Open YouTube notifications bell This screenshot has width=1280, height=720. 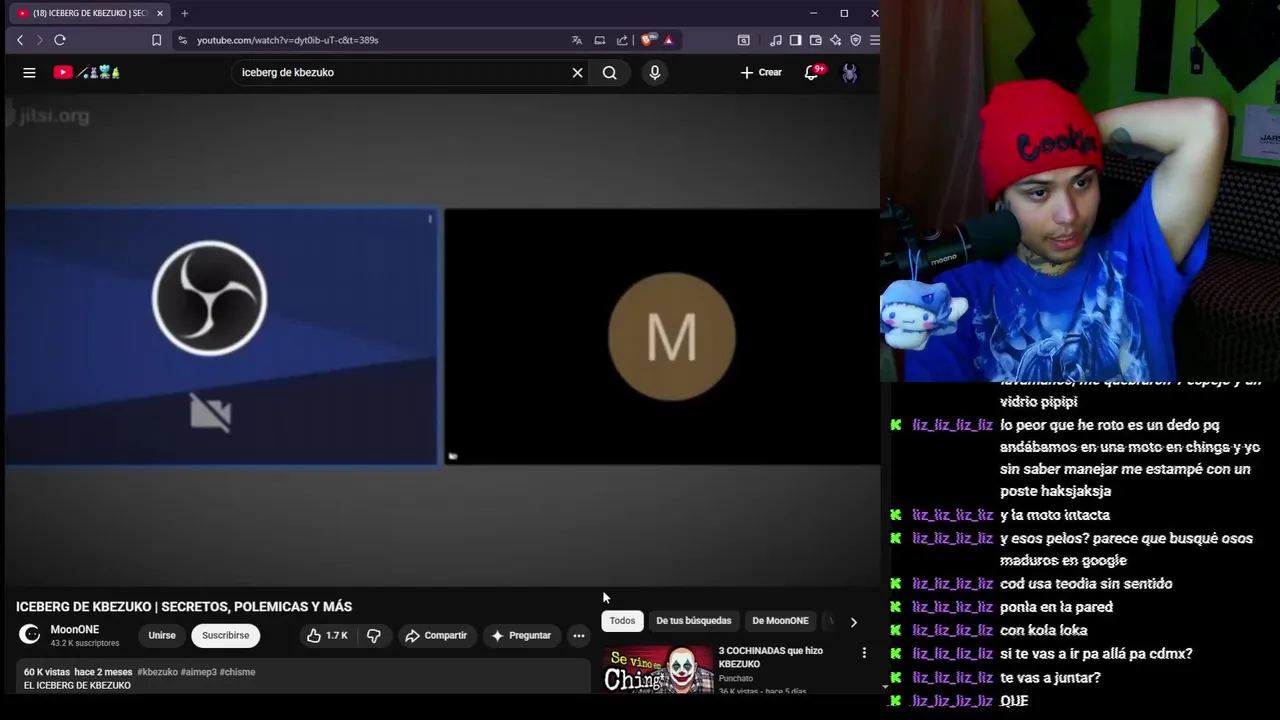point(812,72)
